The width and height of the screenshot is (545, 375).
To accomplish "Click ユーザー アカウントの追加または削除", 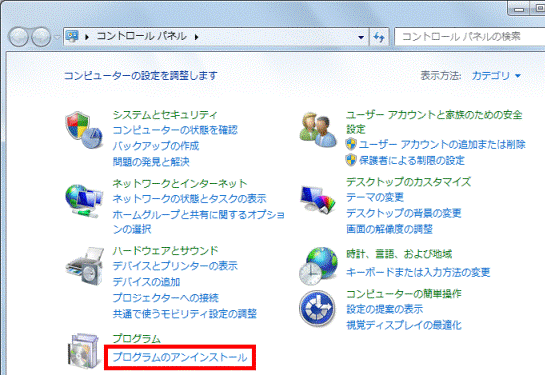I will [x=442, y=144].
